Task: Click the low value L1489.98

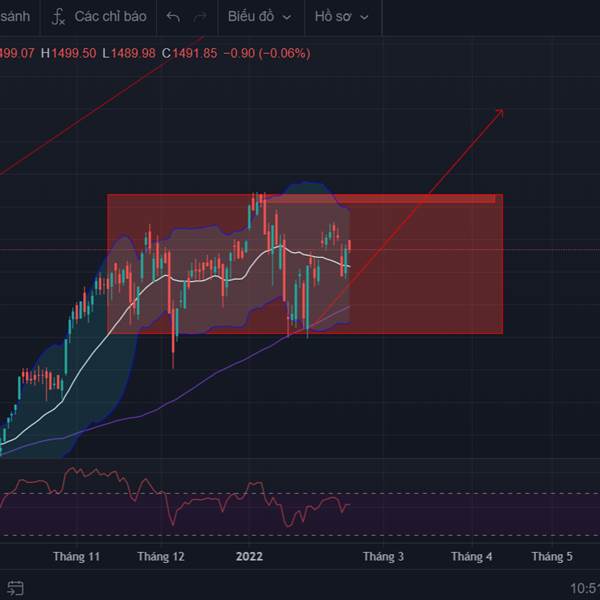Action: (129, 53)
